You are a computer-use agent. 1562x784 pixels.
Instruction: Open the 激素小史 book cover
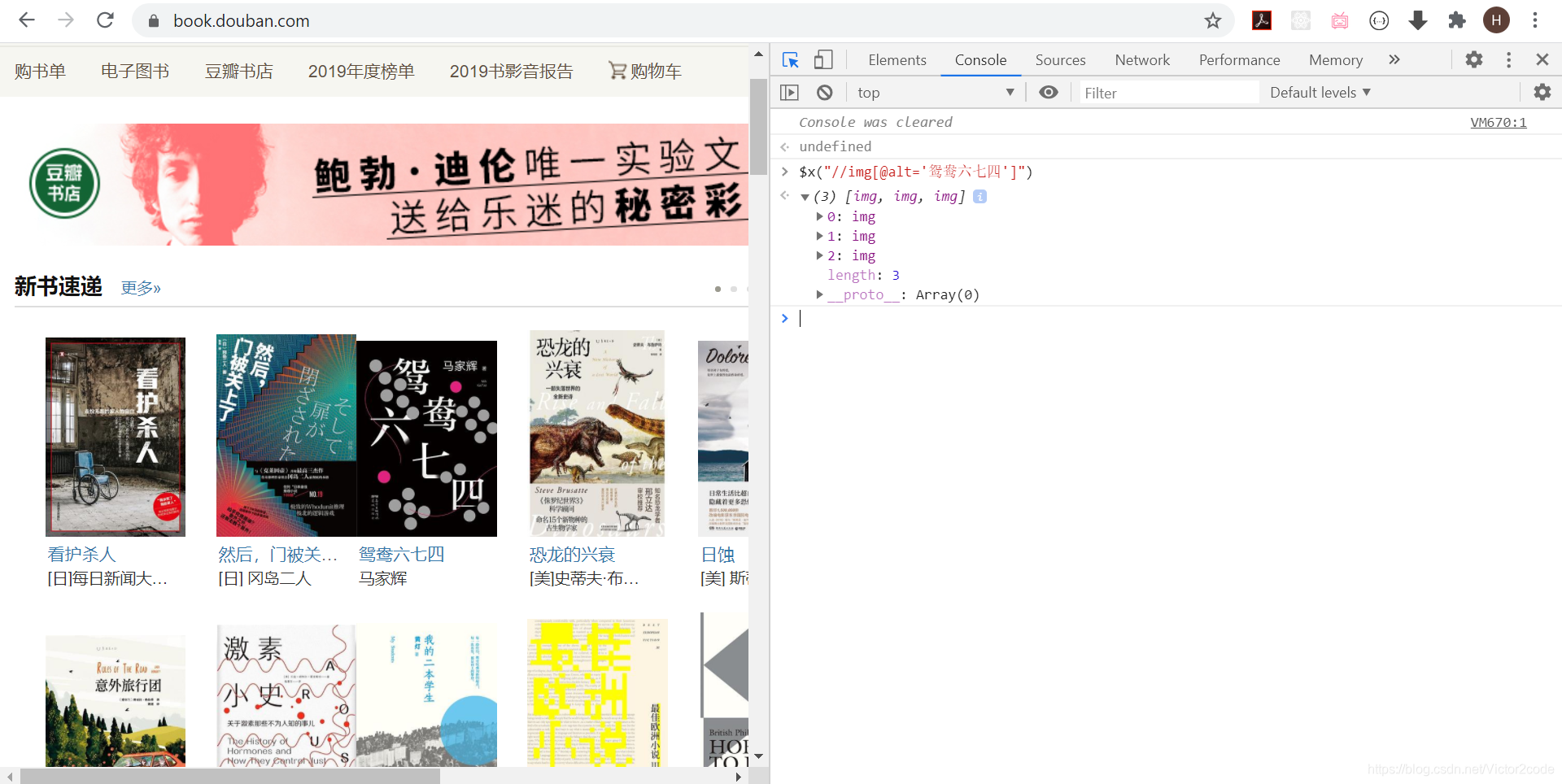(x=286, y=696)
